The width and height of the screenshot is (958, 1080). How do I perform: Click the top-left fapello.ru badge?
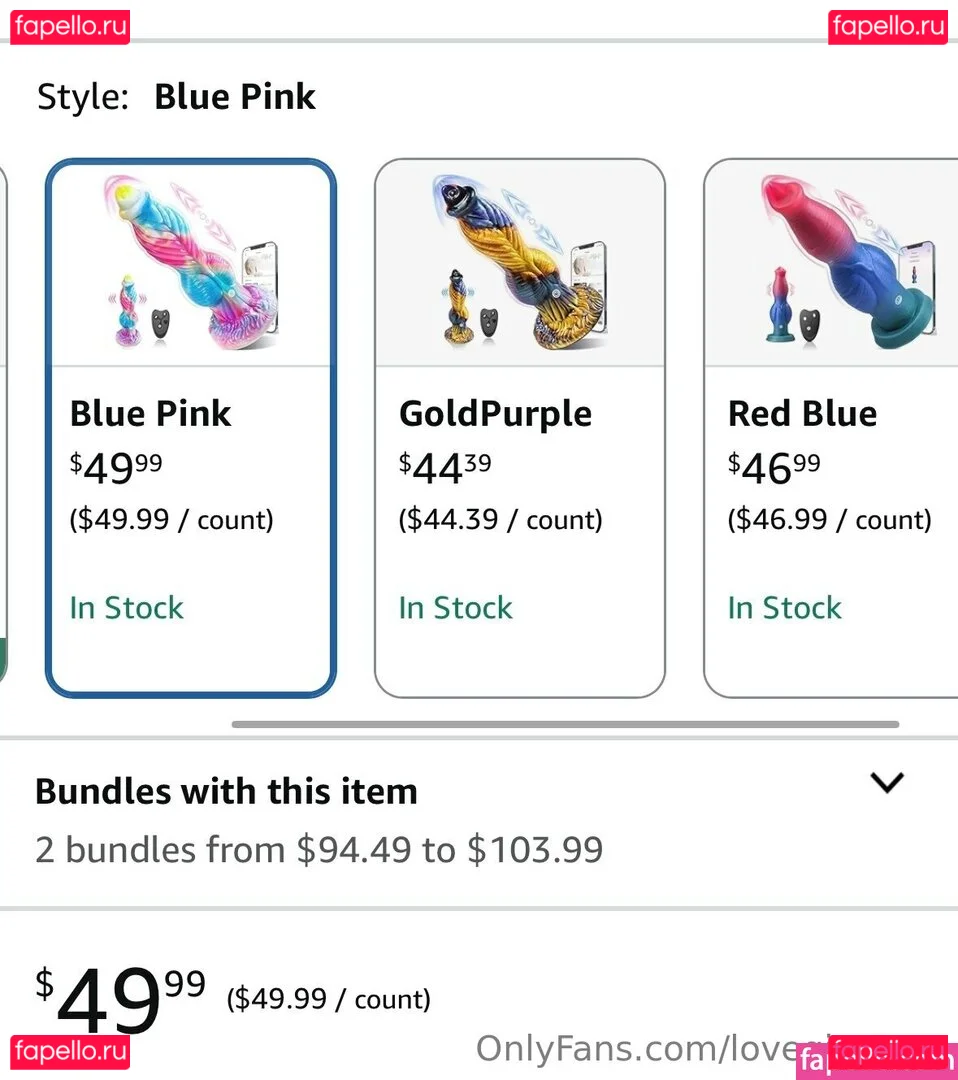point(71,26)
